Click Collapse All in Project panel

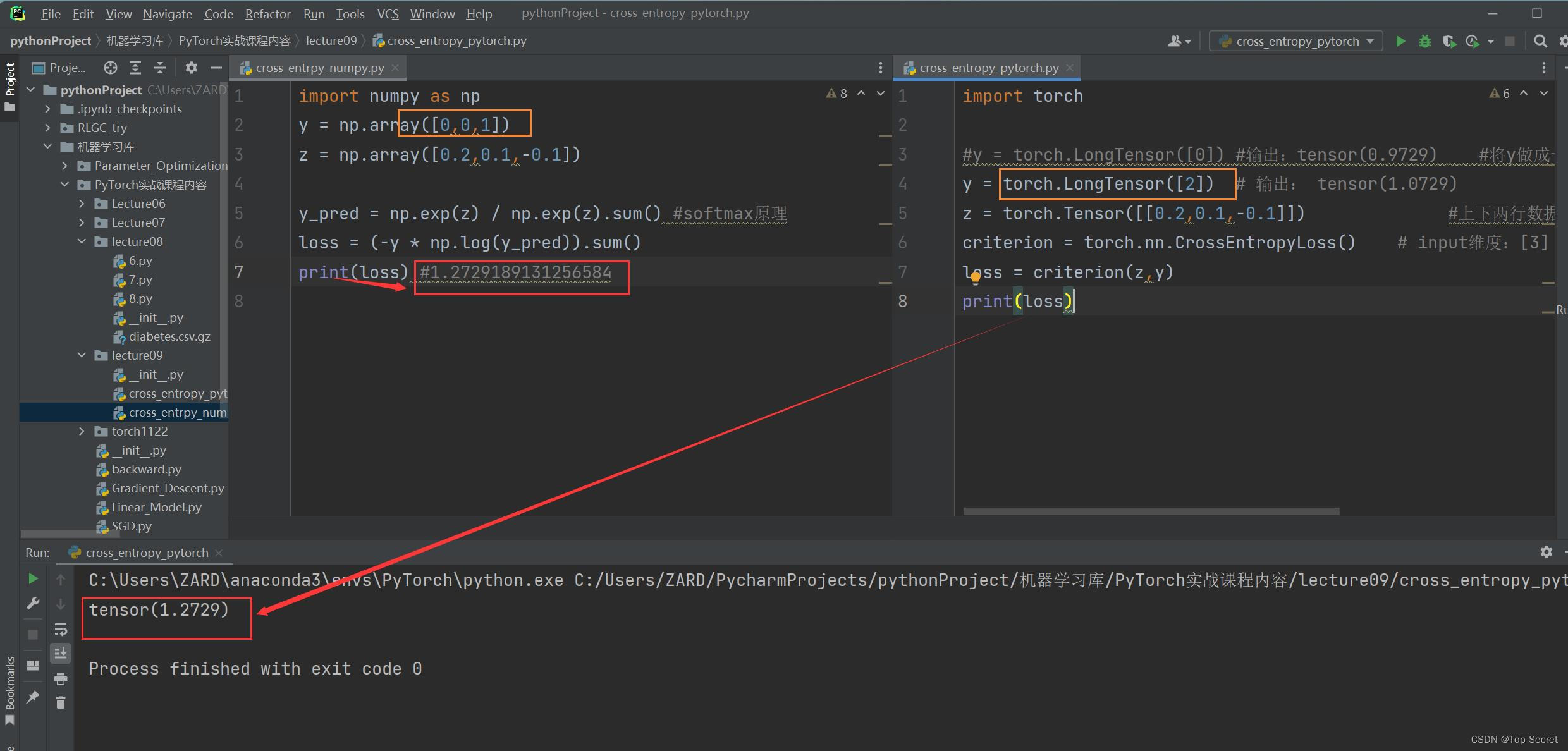coord(160,68)
